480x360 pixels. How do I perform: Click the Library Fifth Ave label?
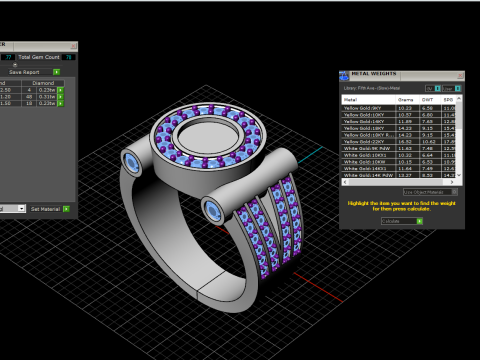pyautogui.click(x=372, y=88)
